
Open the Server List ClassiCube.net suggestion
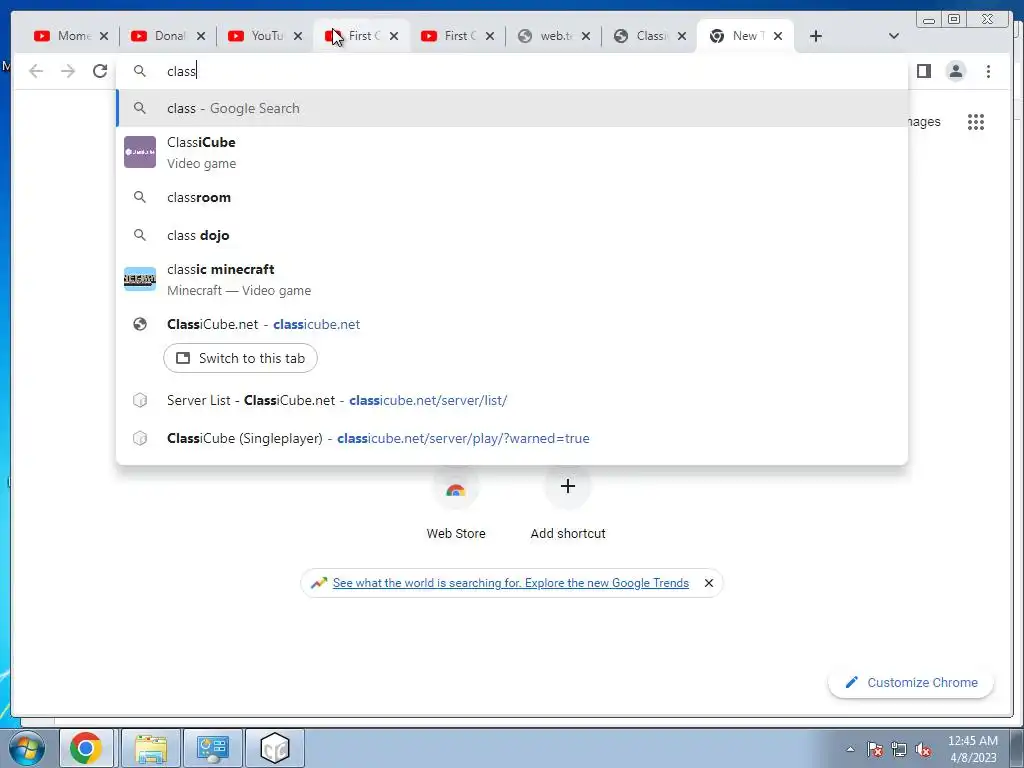pyautogui.click(x=512, y=400)
